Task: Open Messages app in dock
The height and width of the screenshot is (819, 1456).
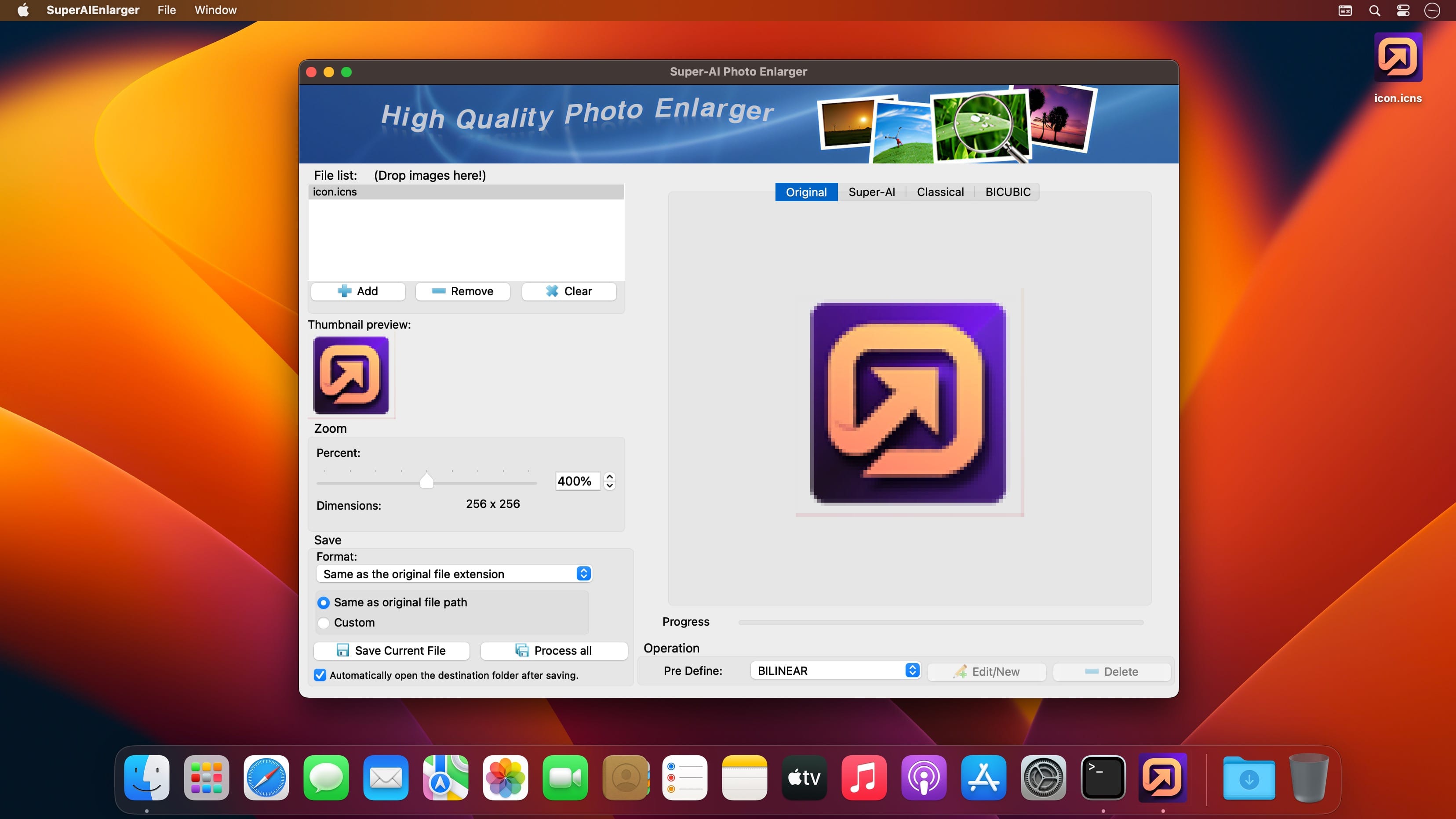Action: (x=326, y=778)
